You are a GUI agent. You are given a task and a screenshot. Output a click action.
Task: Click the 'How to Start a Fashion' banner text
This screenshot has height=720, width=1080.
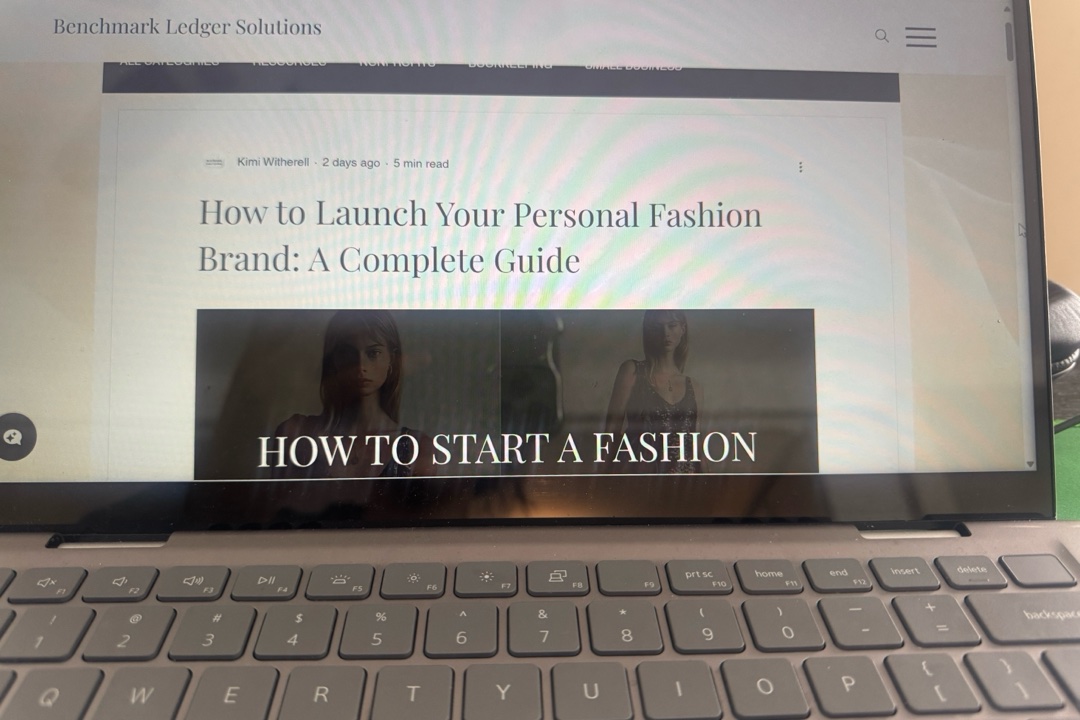pos(506,450)
